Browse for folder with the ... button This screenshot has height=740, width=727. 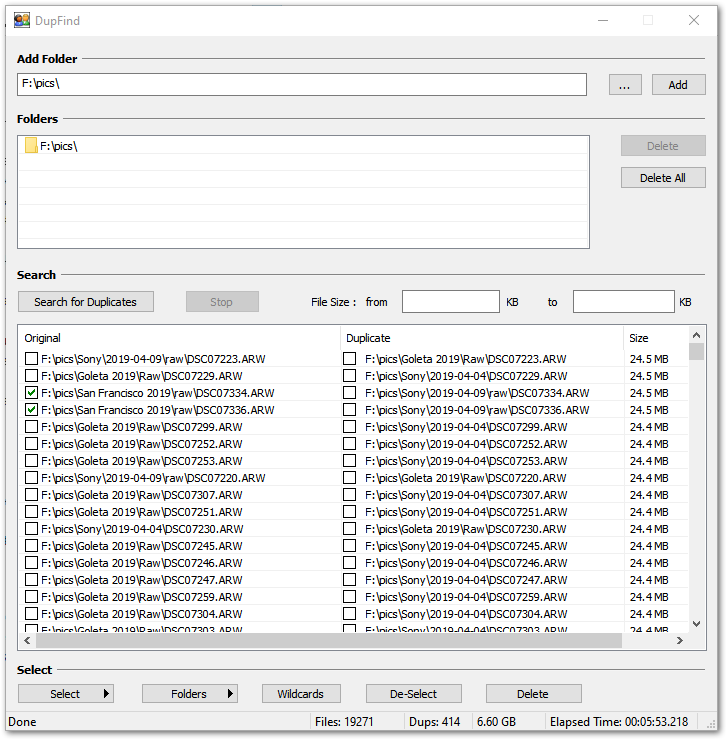click(625, 85)
